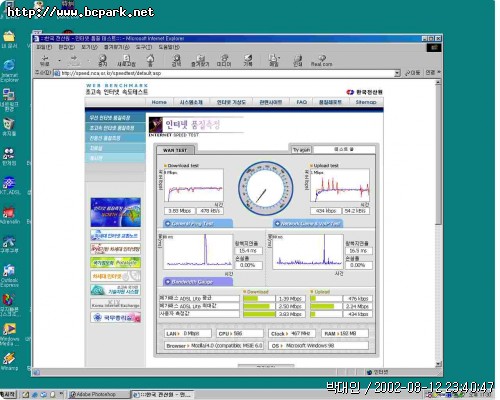Open the Search toolbar icon
This screenshot has width=500, height=400.
[176, 60]
